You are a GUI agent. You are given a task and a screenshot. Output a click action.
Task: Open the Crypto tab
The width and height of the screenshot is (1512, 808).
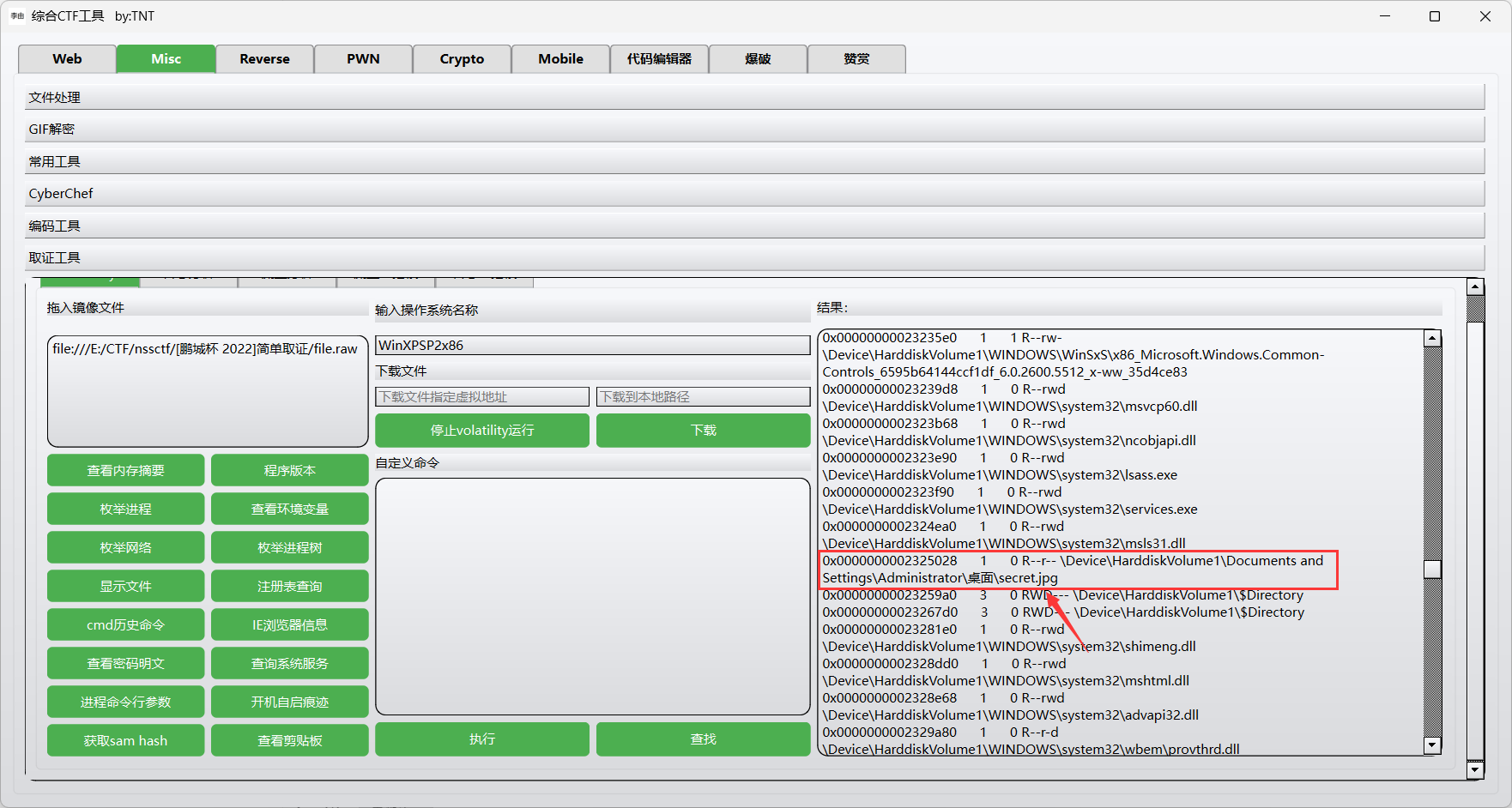tap(462, 59)
